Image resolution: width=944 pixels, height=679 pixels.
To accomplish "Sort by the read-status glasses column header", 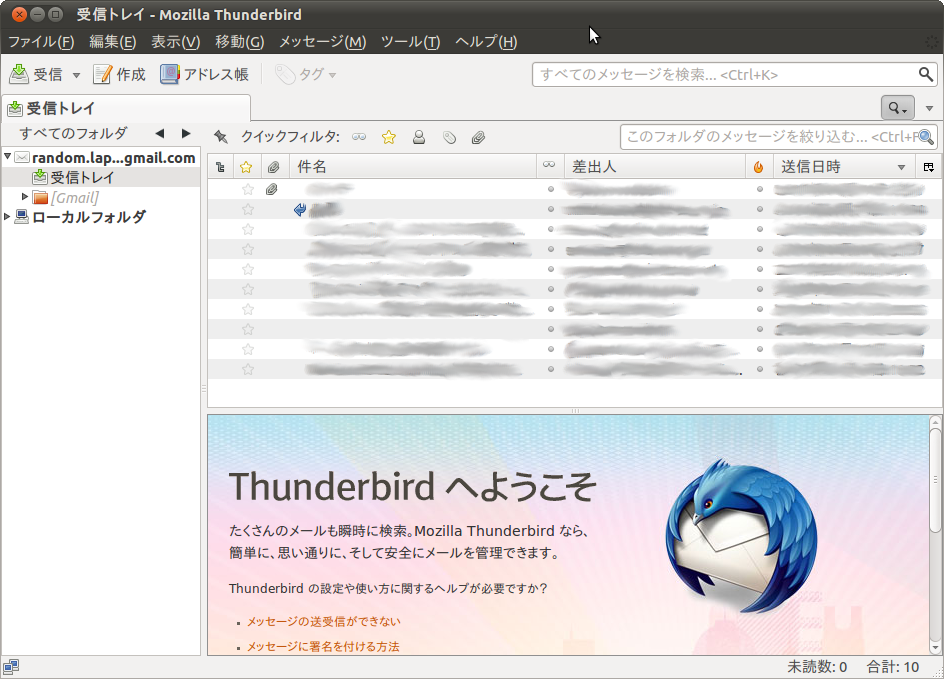I will point(549,165).
